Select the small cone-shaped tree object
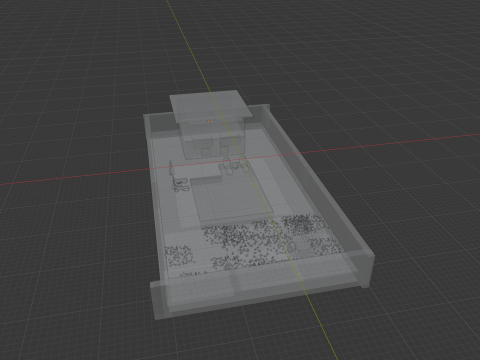 point(171,168)
